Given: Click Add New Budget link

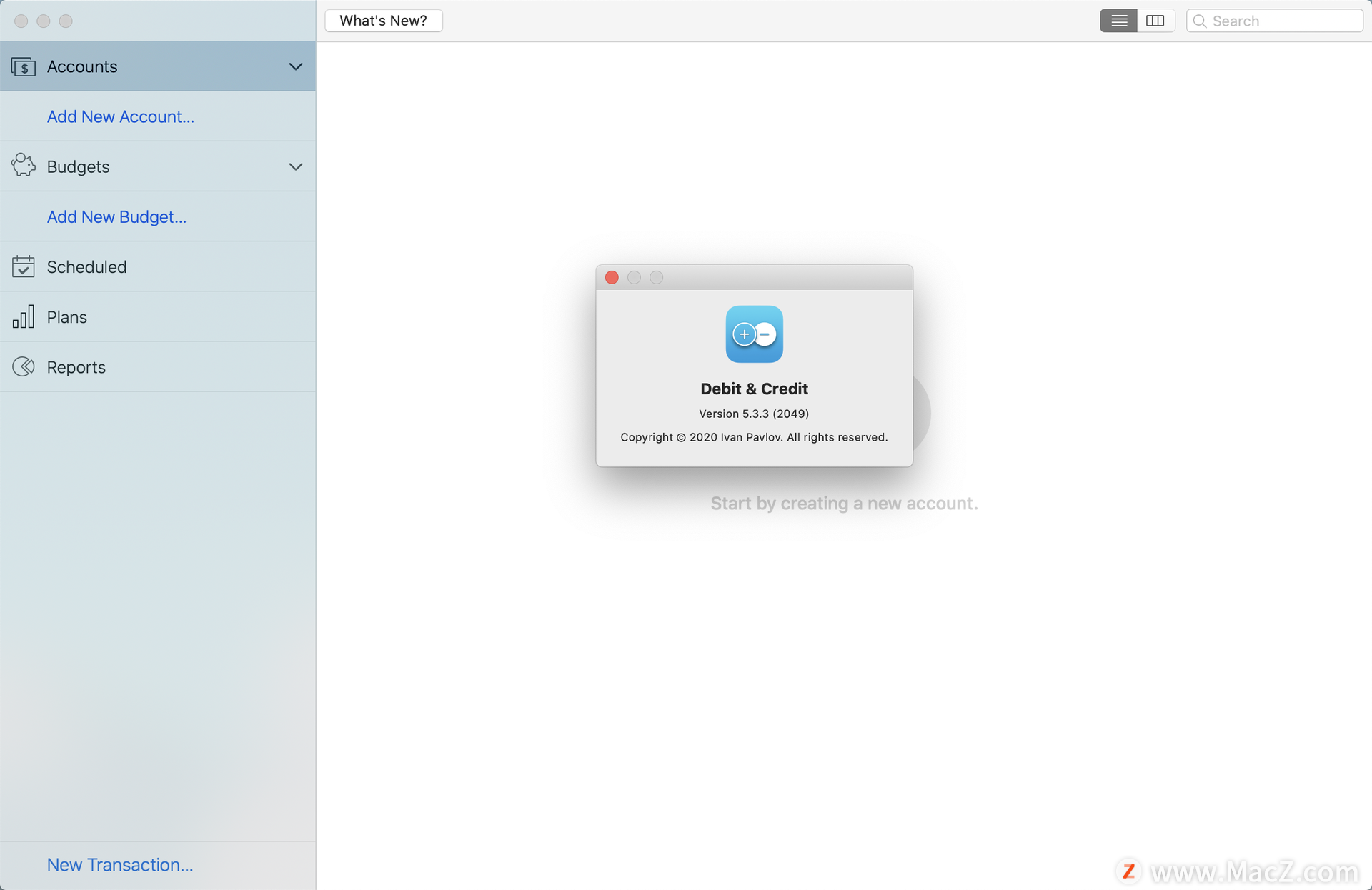Looking at the screenshot, I should pos(117,216).
